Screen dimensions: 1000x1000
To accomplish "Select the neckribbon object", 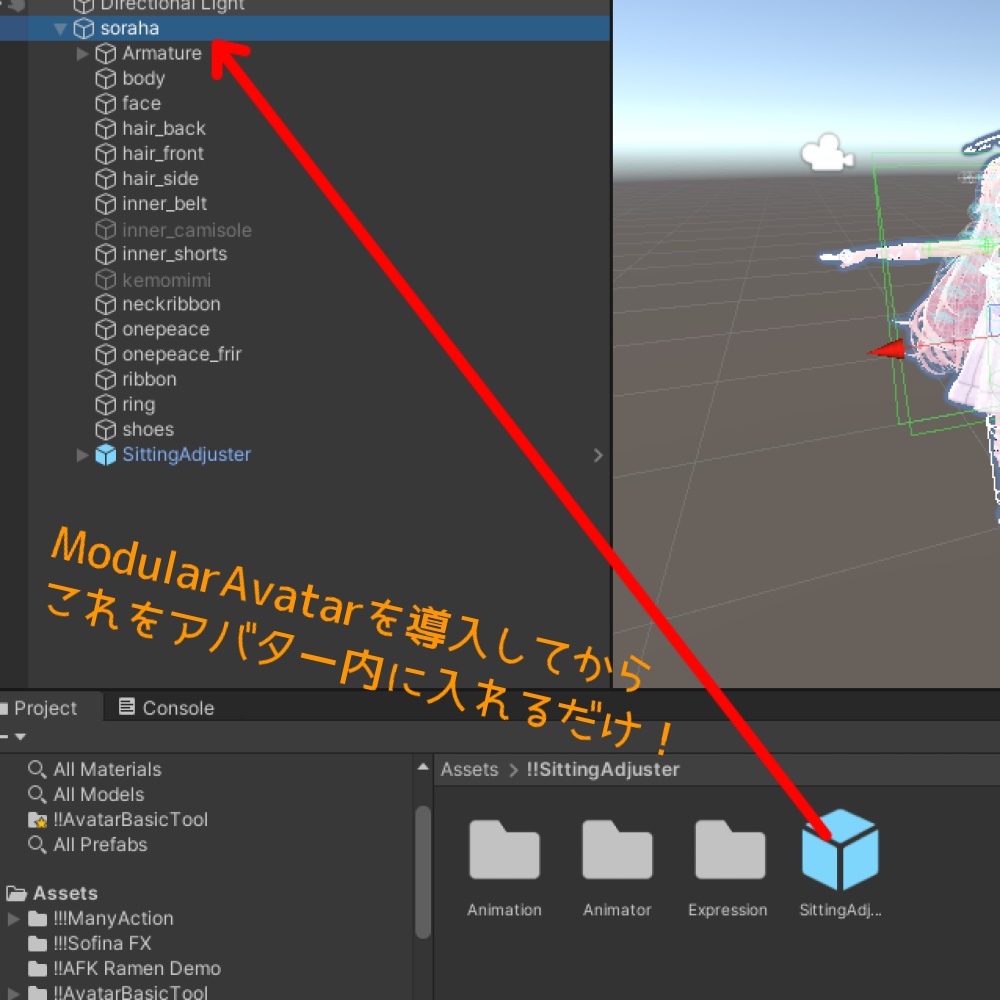I will [172, 304].
